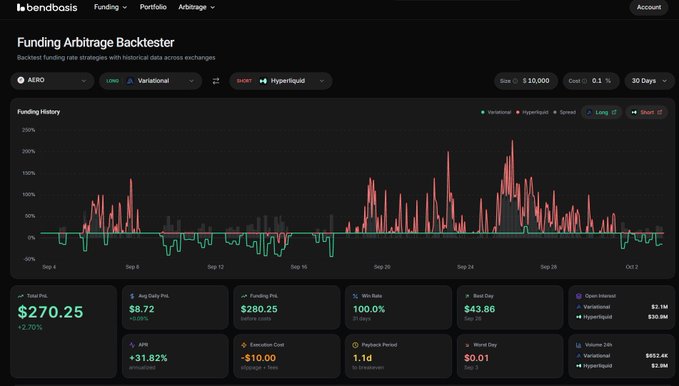679x386 pixels.
Task: Click the Total PnL trend icon
Action: 20,296
